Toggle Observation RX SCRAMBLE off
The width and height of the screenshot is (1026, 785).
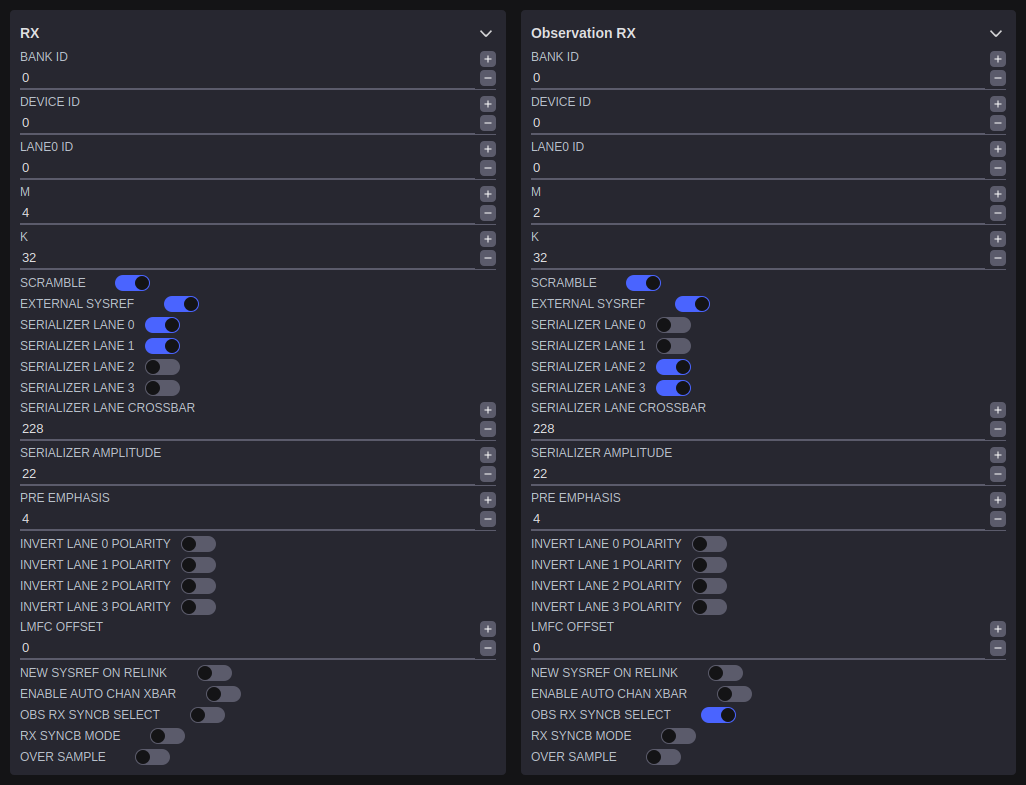tap(643, 283)
